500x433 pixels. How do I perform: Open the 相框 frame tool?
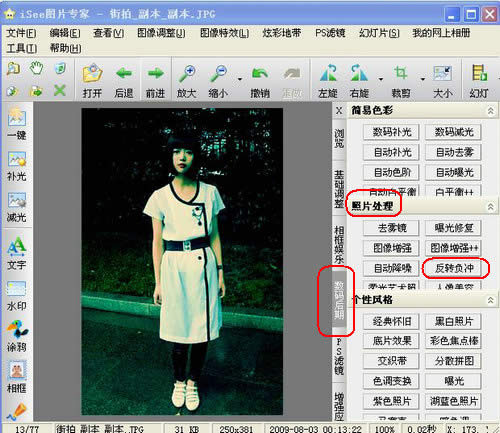17,377
